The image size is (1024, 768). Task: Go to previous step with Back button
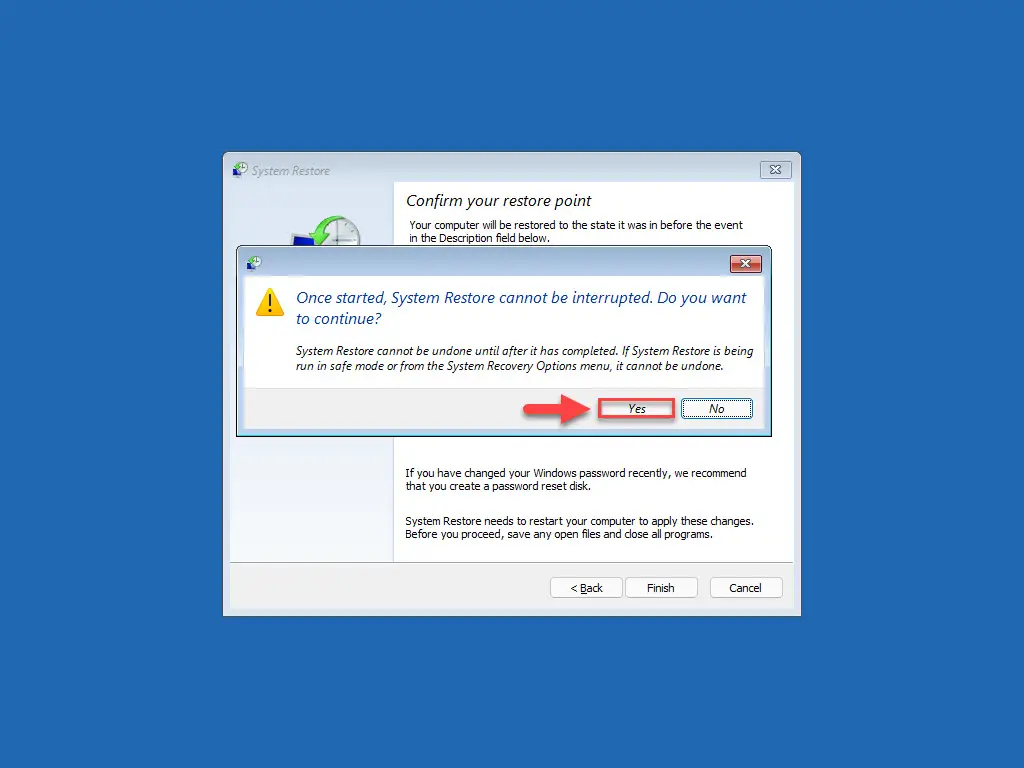[586, 588]
